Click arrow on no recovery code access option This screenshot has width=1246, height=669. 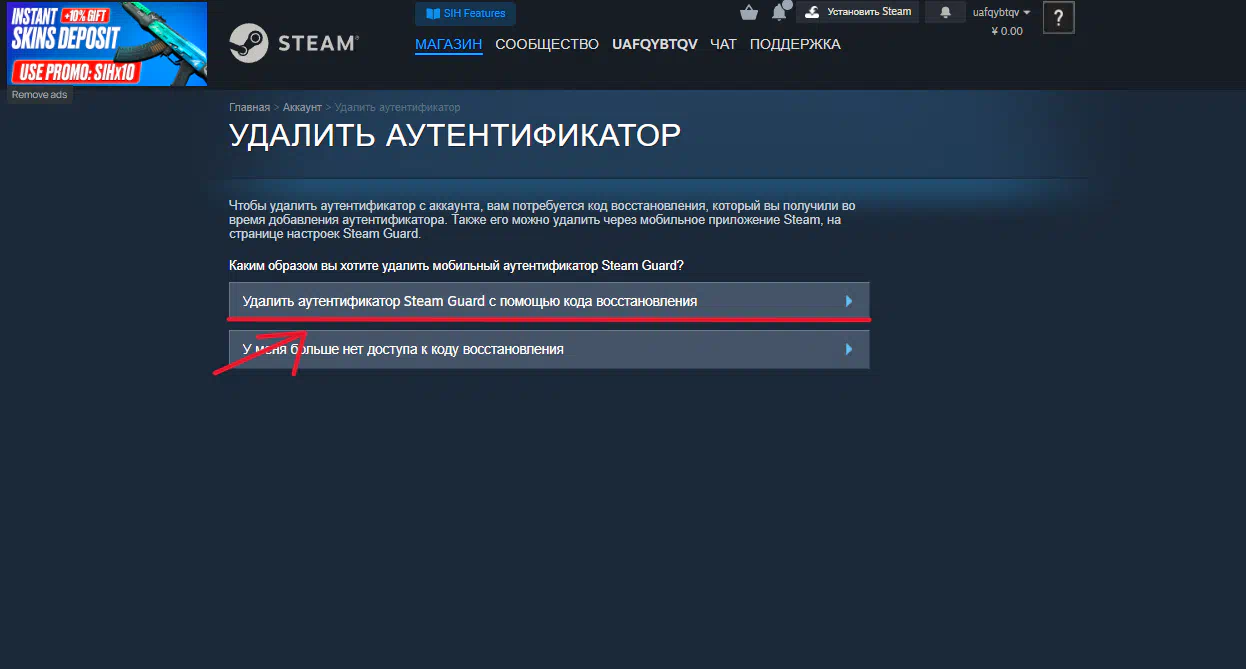click(849, 350)
